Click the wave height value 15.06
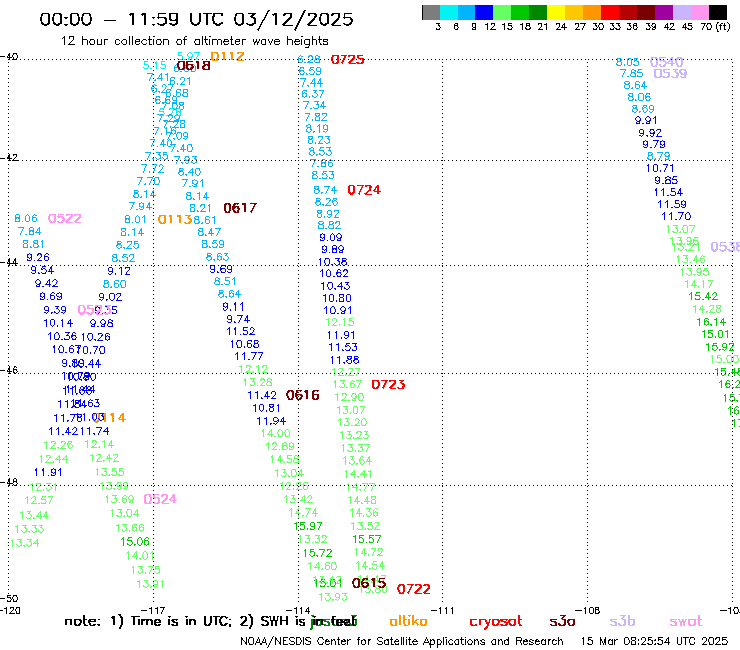The width and height of the screenshot is (740, 650). pos(135,541)
